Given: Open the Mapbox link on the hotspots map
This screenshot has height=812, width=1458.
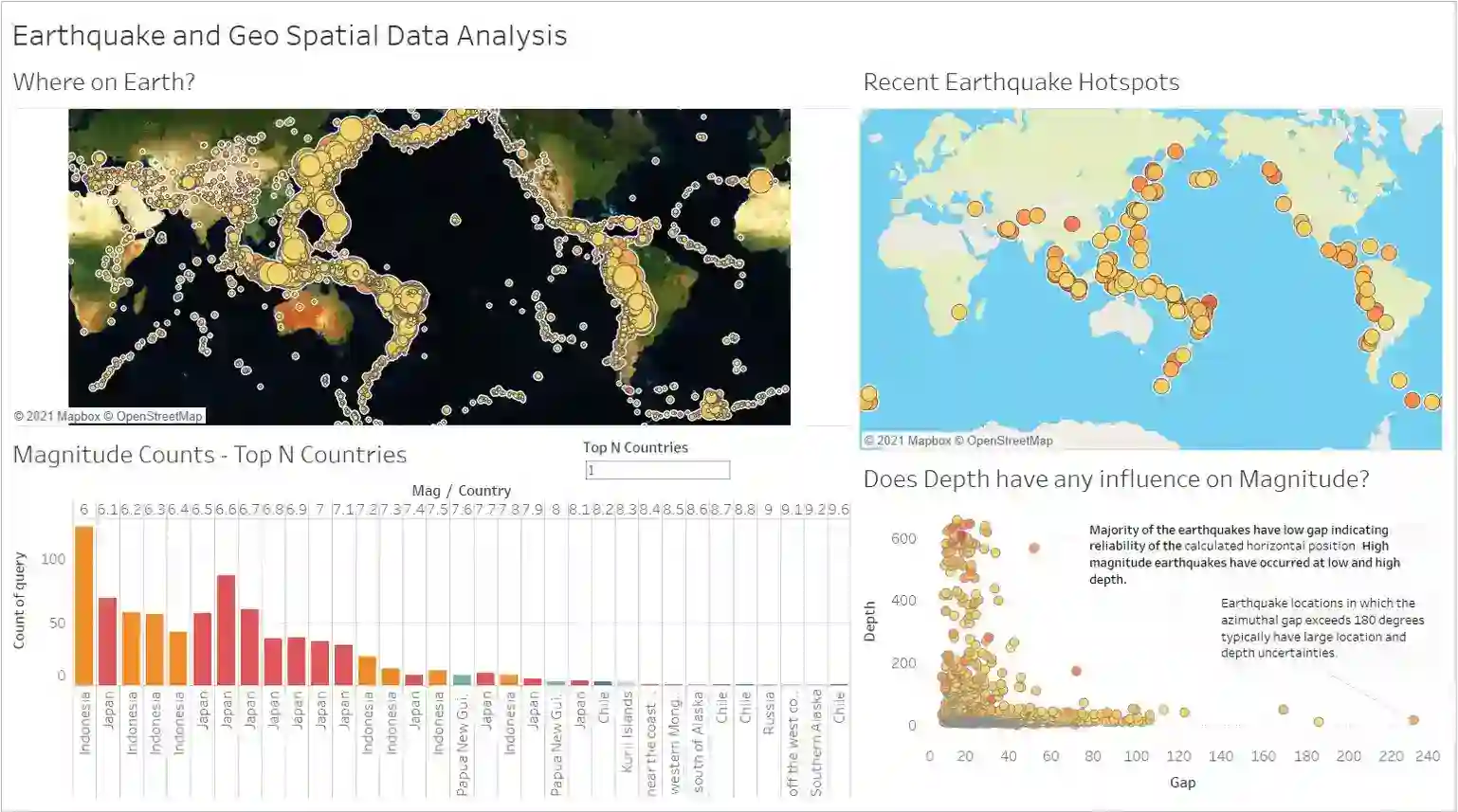Looking at the screenshot, I should tap(929, 441).
